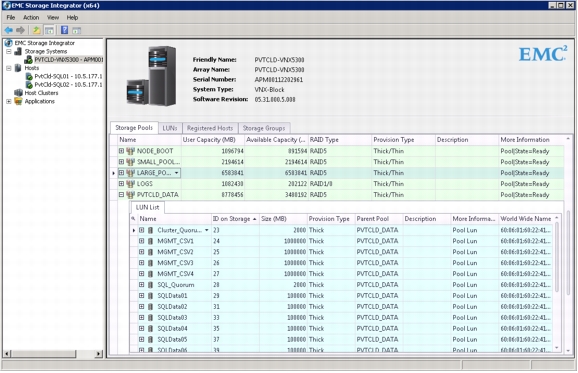Select the PVTCLD-VNX5300 storage system node
The width and height of the screenshot is (578, 373).
tap(69, 60)
